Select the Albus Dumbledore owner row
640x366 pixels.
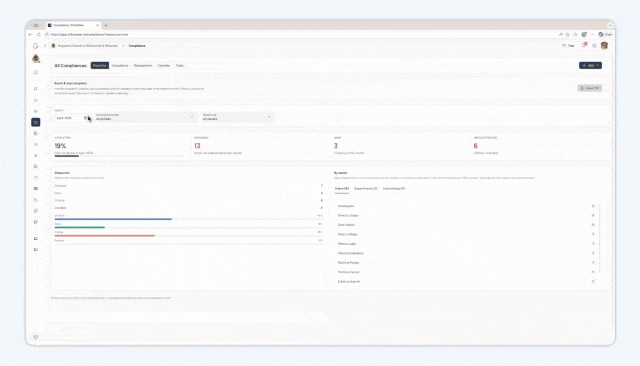coord(465,253)
